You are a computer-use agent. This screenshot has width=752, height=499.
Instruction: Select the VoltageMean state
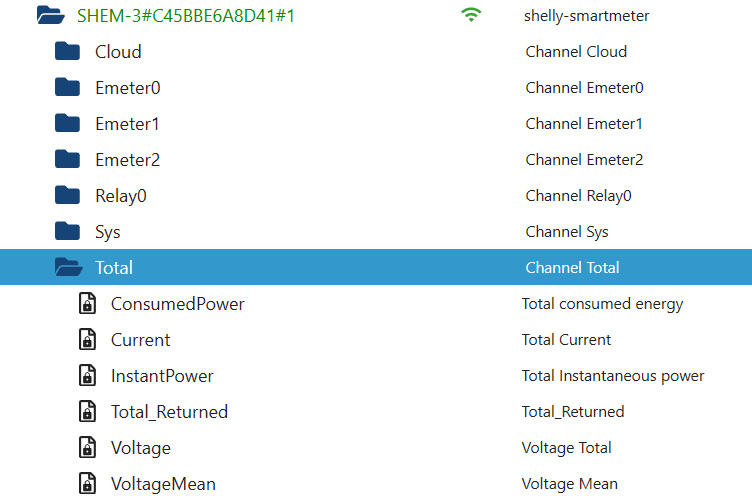click(163, 484)
